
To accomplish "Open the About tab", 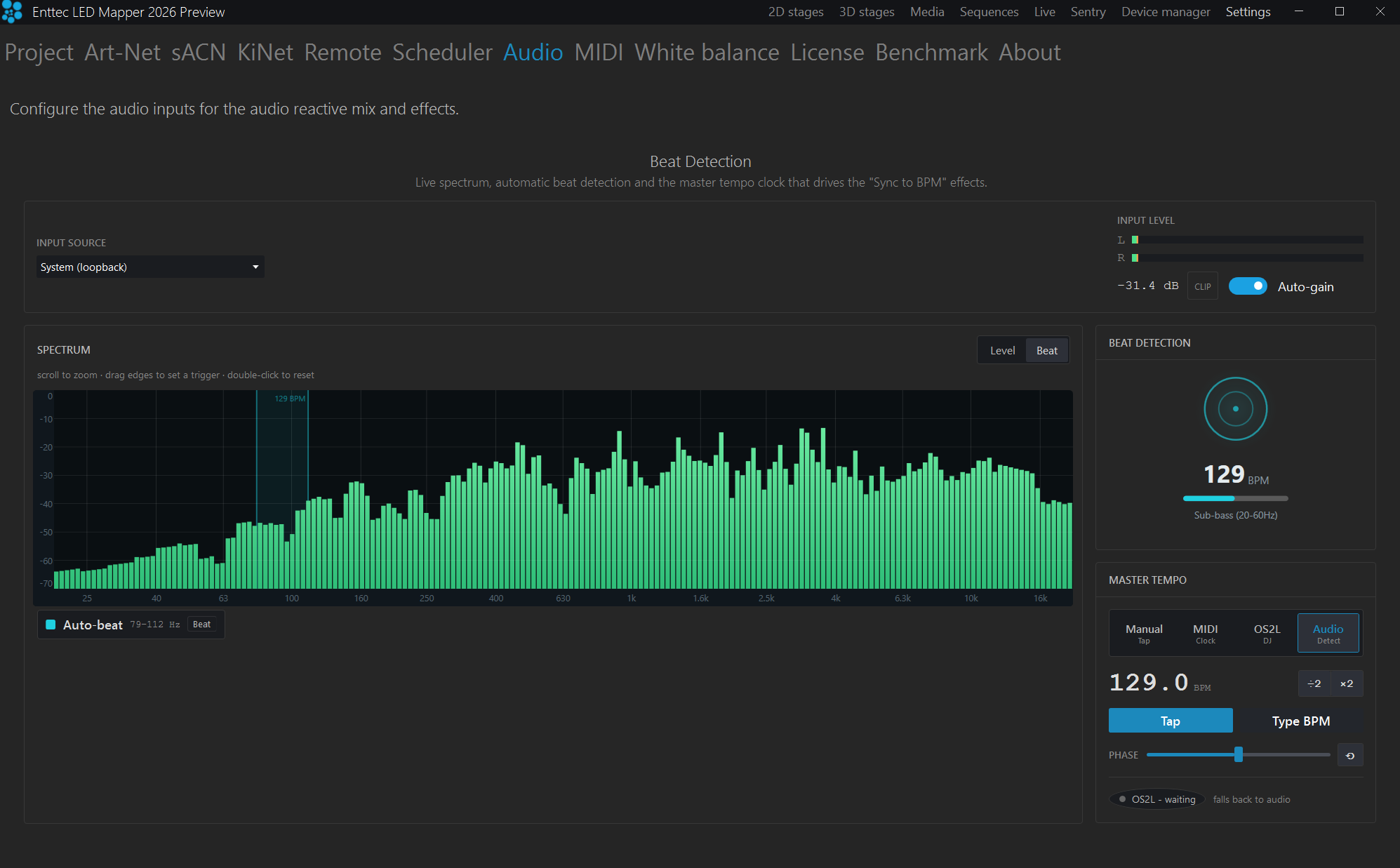I will (1029, 53).
